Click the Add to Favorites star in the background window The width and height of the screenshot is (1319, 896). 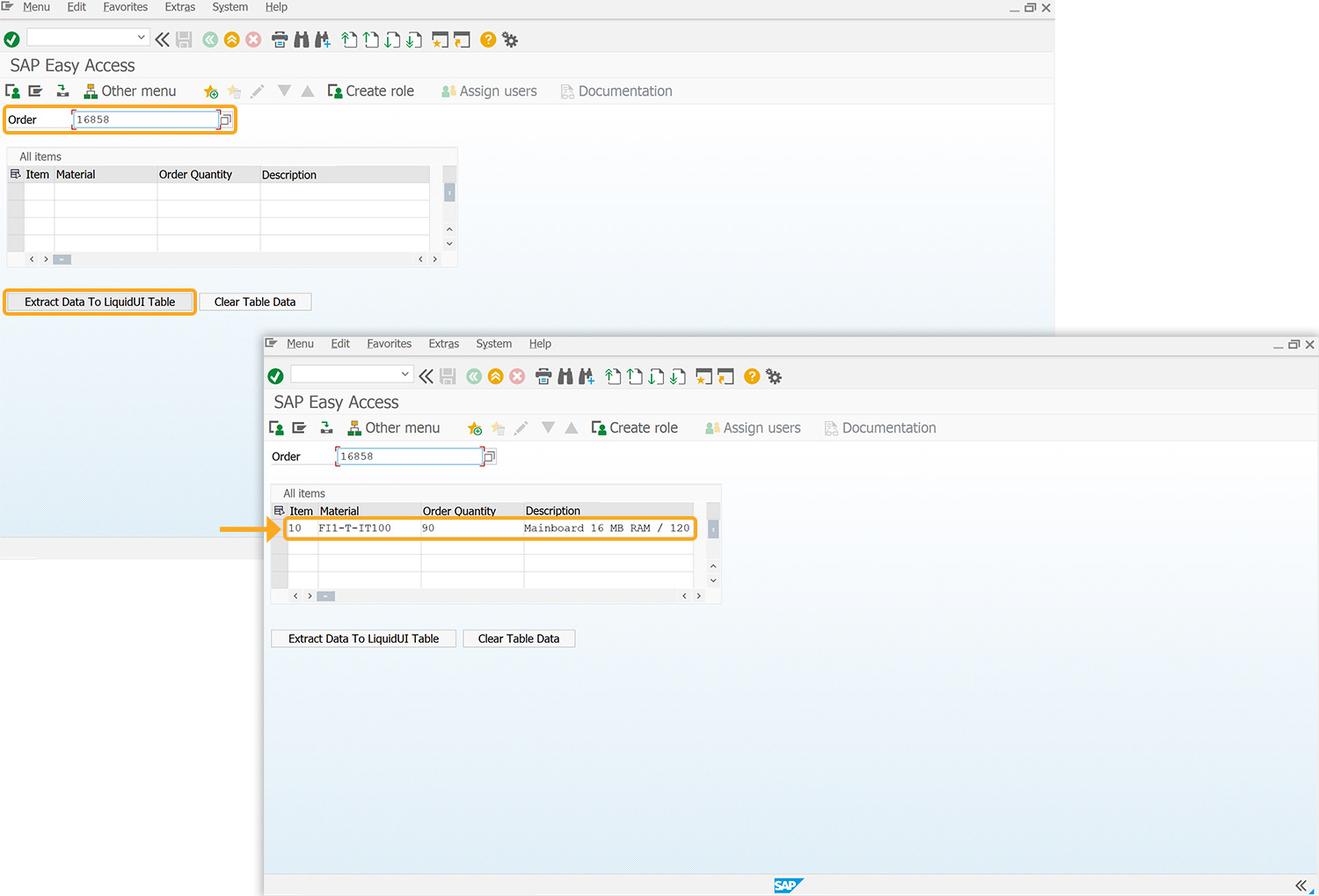(211, 91)
